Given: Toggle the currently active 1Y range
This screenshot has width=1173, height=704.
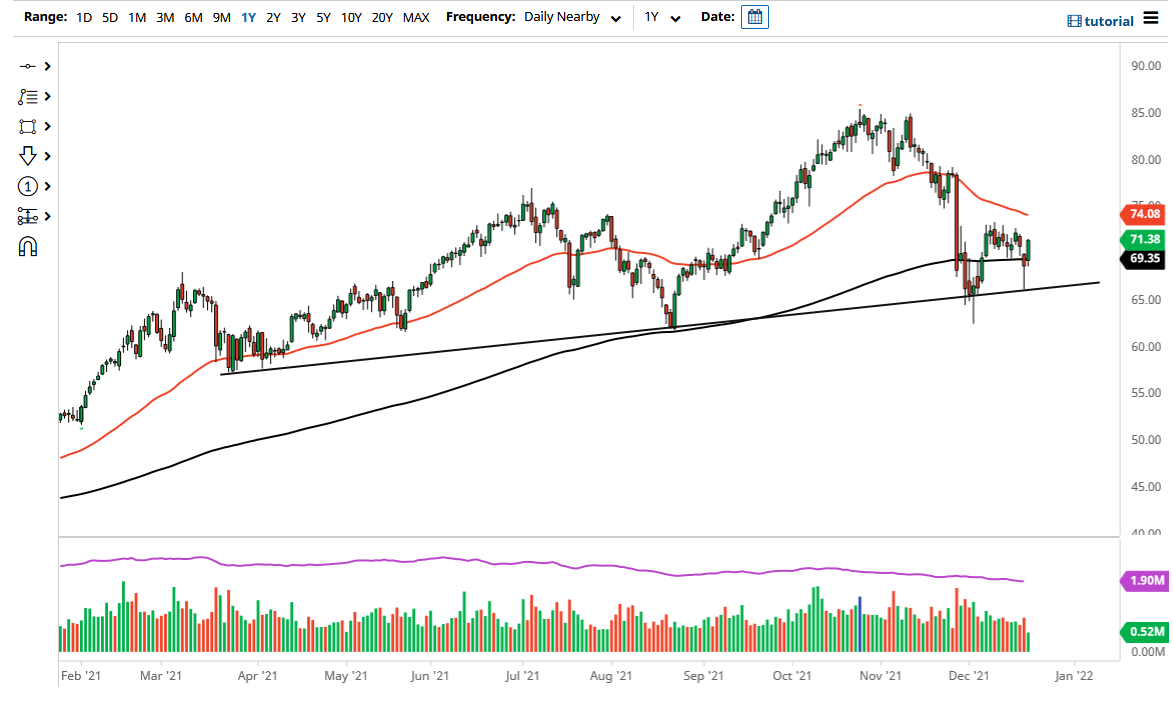Looking at the screenshot, I should click(249, 17).
